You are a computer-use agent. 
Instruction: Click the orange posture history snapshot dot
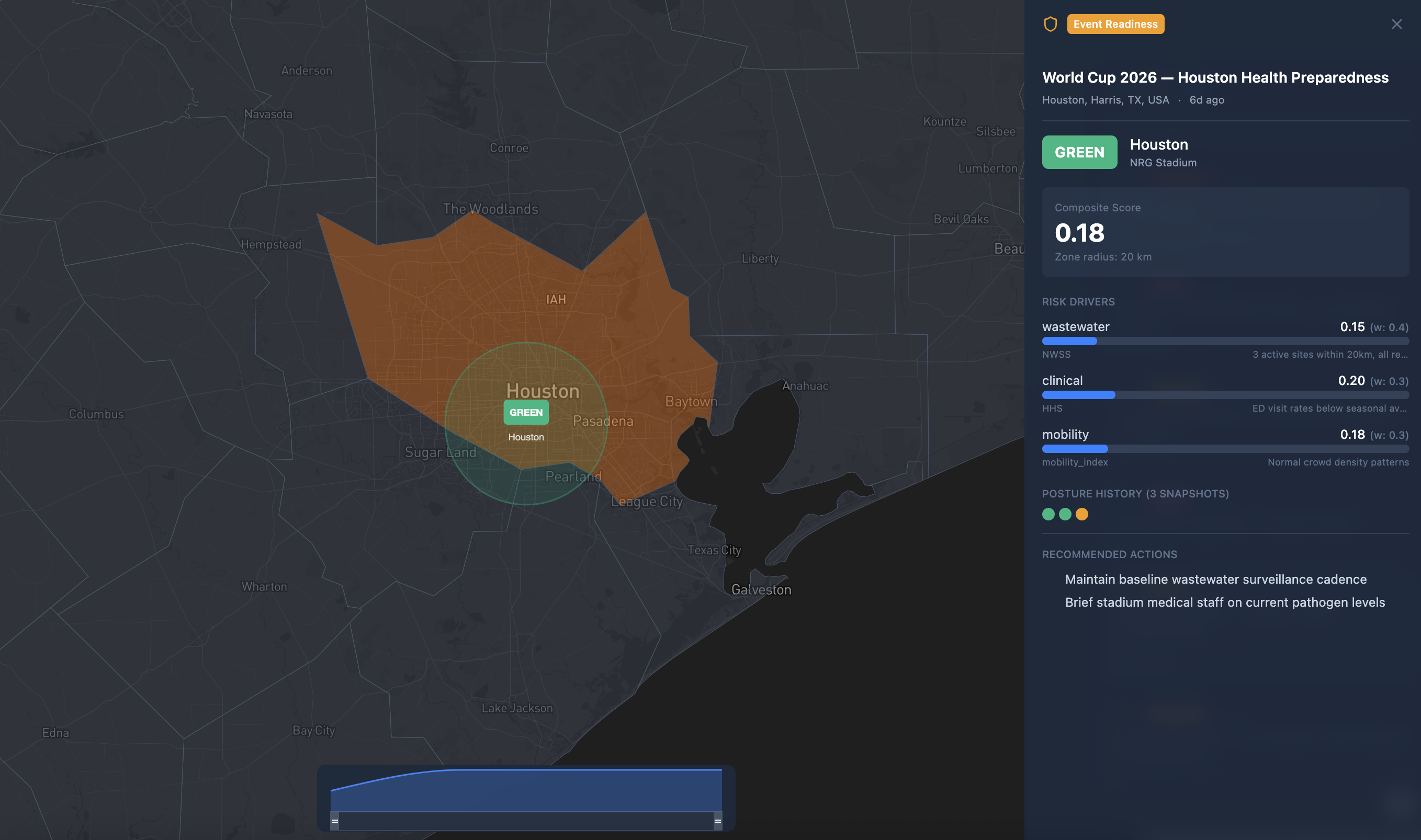(x=1082, y=514)
